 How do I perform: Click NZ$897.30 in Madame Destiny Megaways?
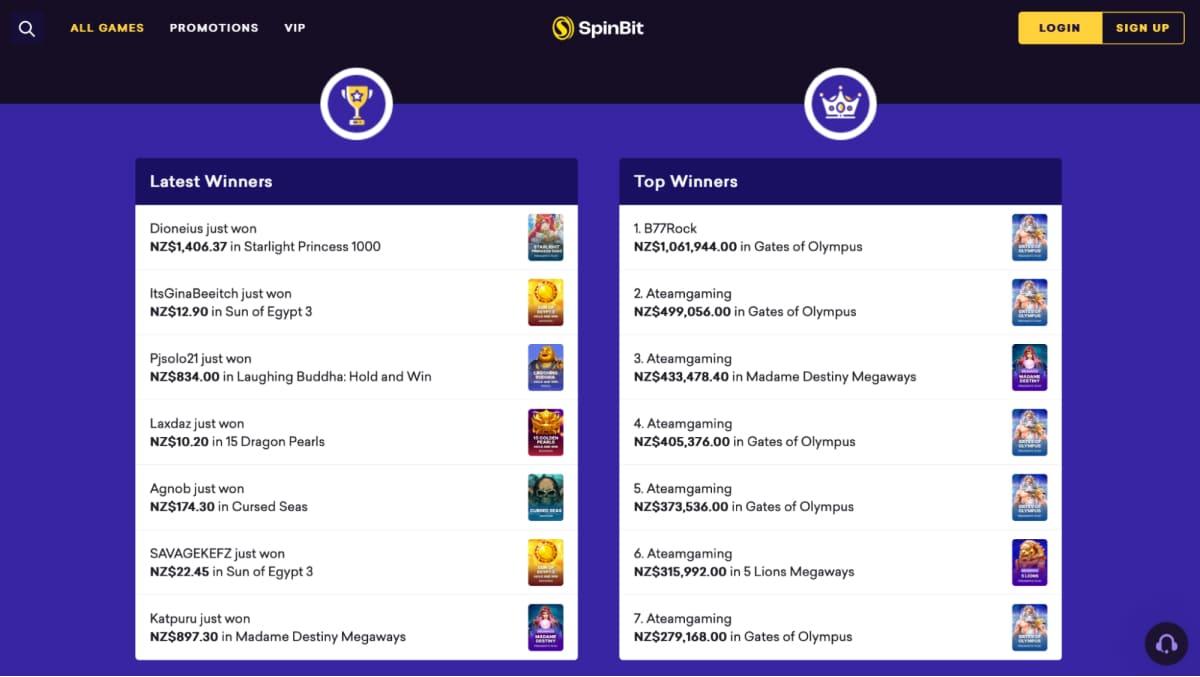(278, 636)
